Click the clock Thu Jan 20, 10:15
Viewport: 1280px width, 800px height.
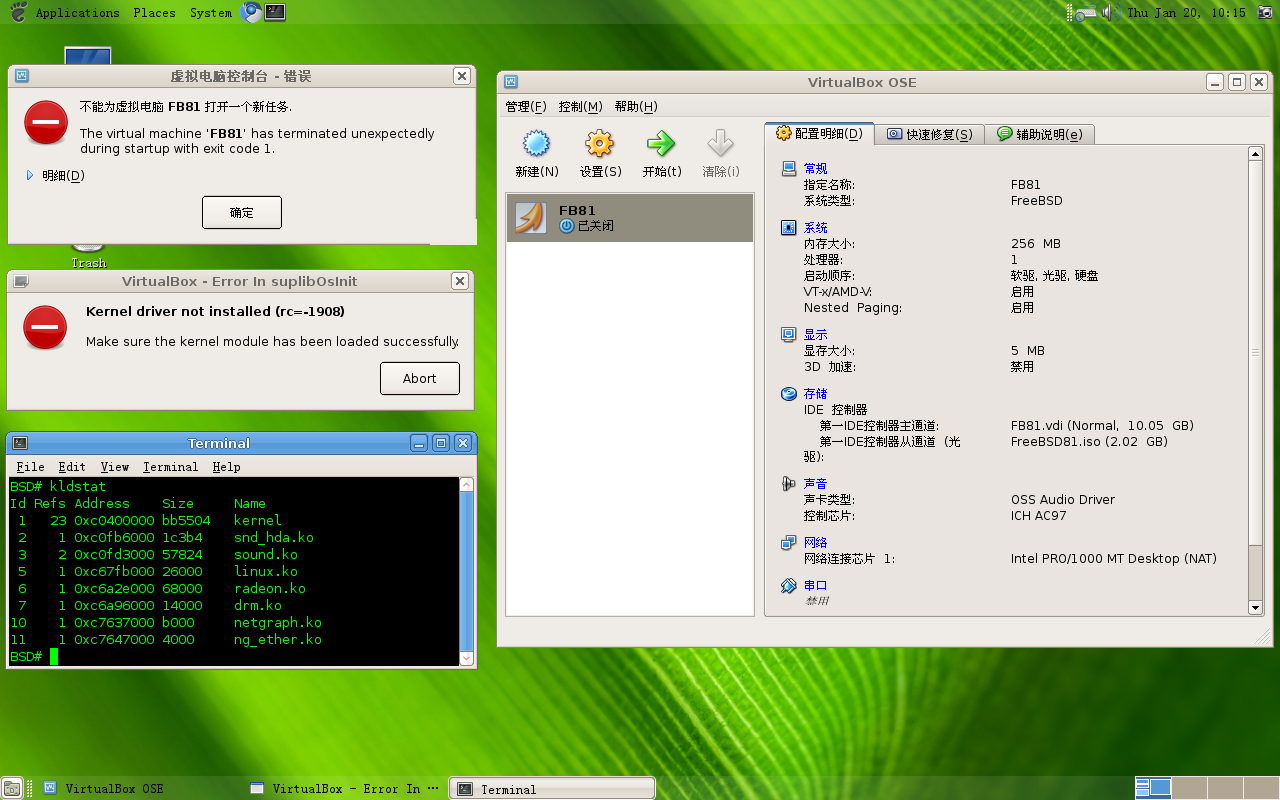1186,13
